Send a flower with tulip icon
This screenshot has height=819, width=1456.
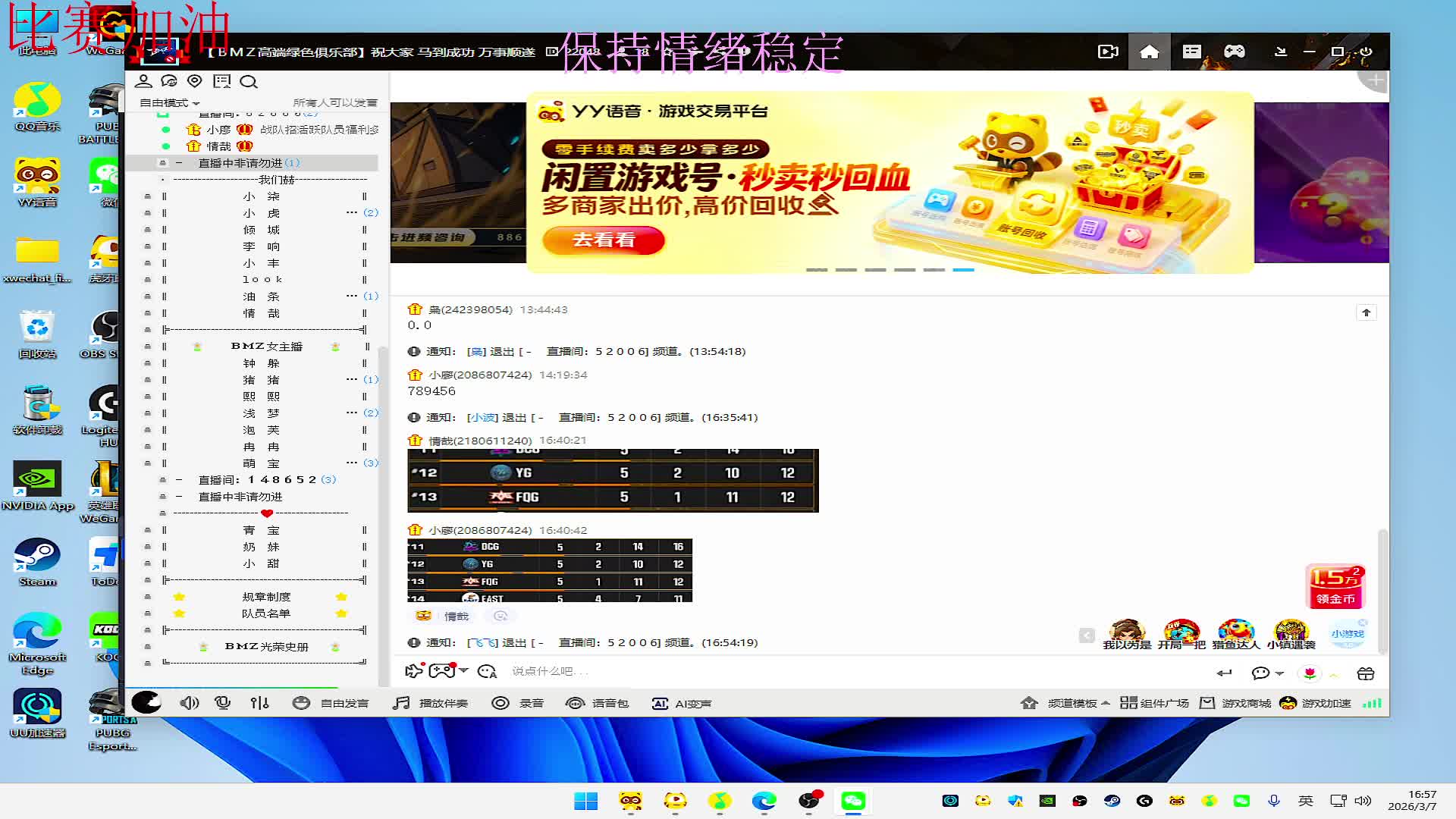click(1310, 673)
